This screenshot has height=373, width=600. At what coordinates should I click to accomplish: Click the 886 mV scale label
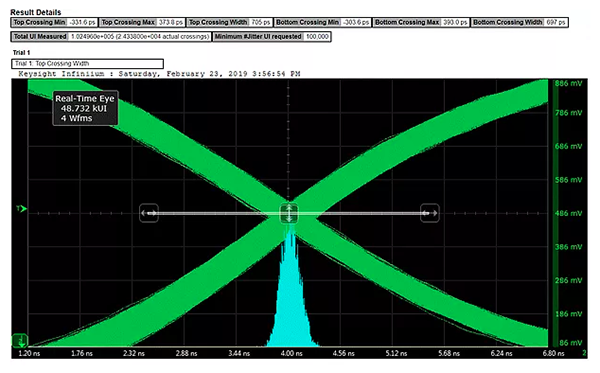coord(568,83)
